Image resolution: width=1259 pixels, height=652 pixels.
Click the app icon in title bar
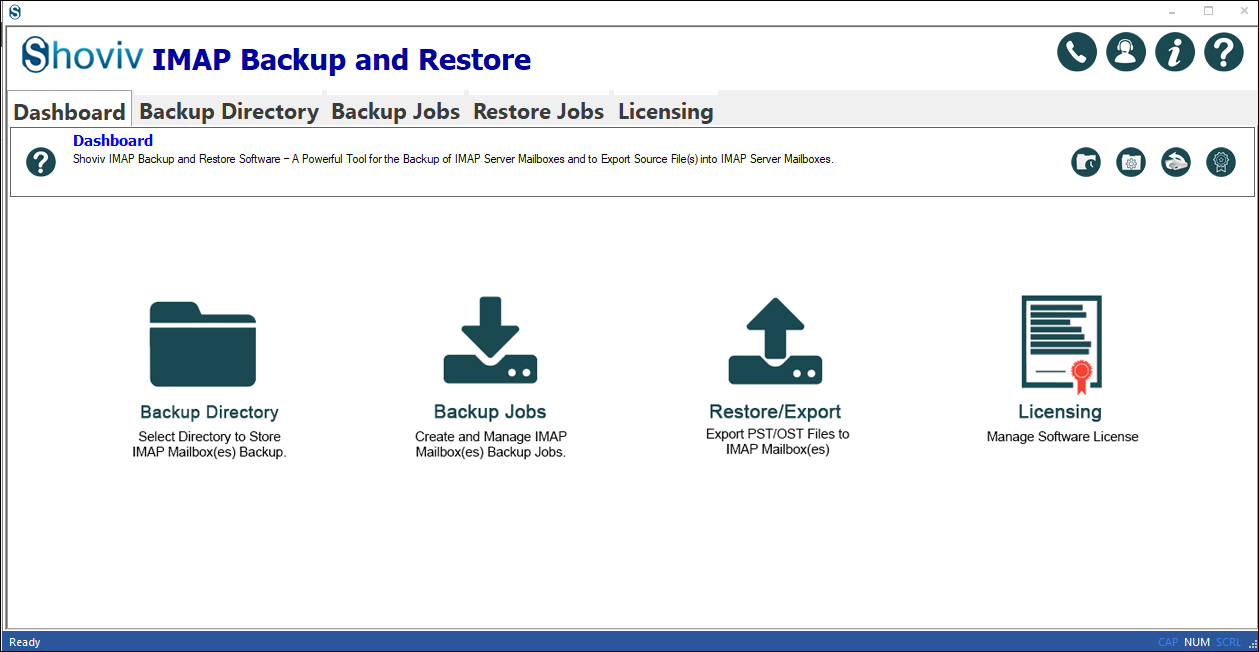14,12
